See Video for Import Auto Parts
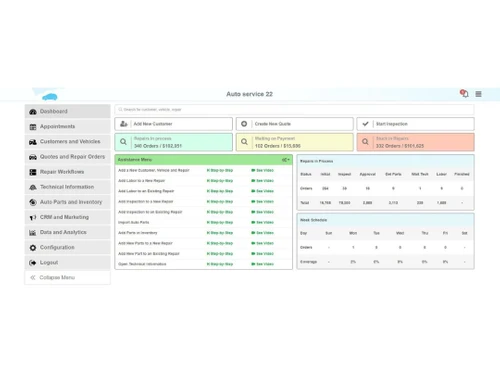The width and height of the screenshot is (500, 375). (x=262, y=222)
